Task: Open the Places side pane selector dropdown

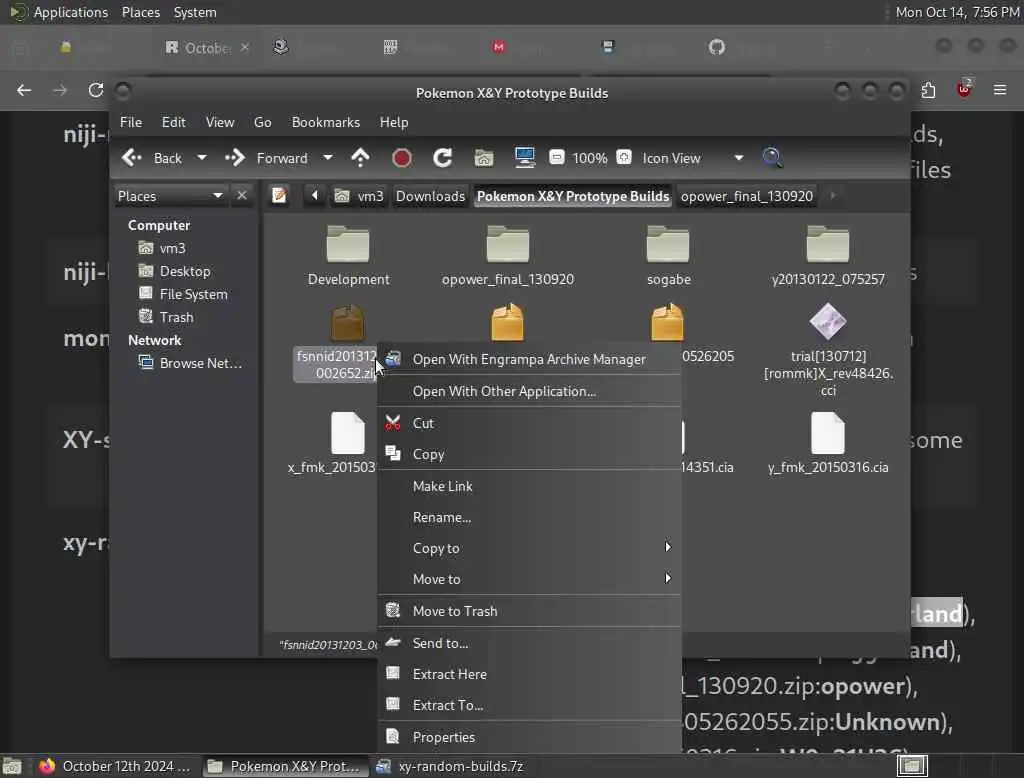Action: pyautogui.click(x=170, y=196)
